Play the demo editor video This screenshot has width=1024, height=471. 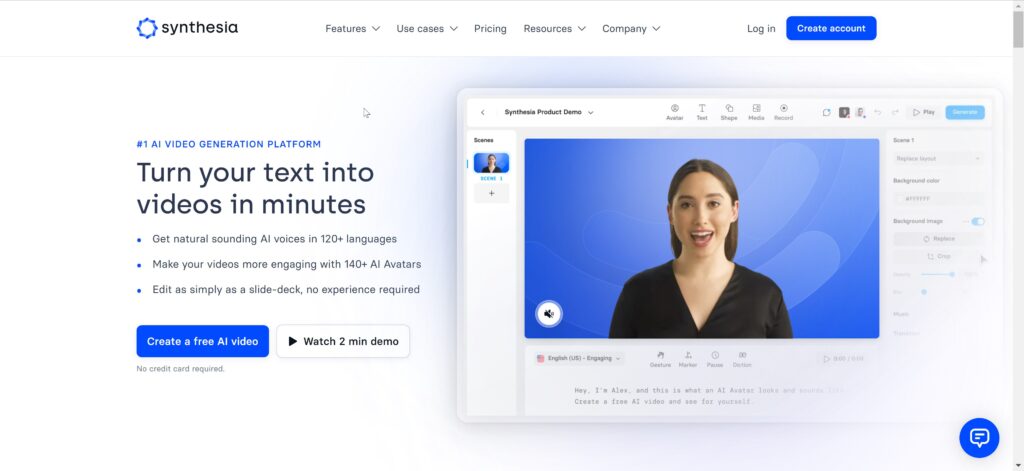tap(924, 112)
